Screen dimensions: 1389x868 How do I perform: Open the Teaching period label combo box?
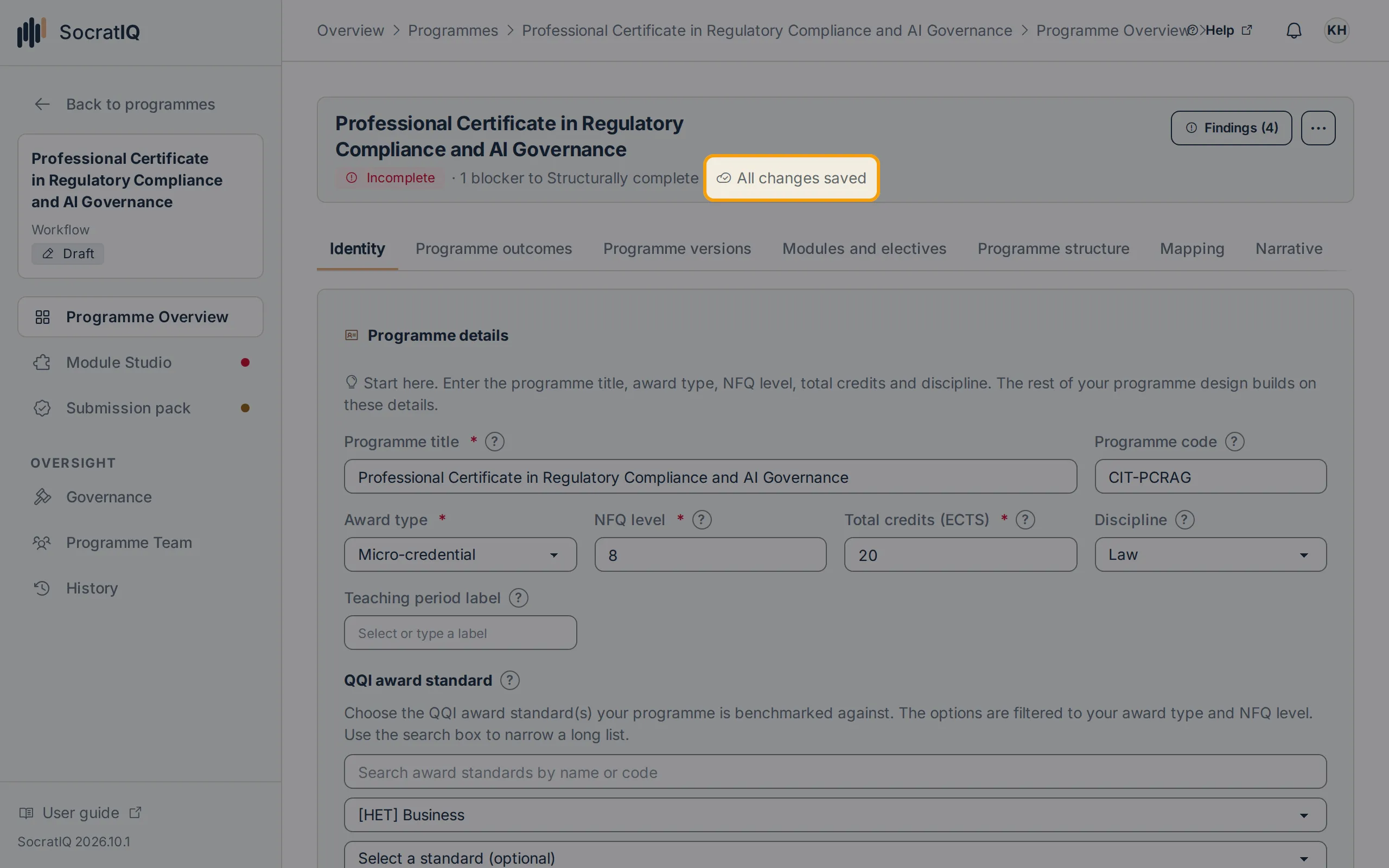tap(460, 633)
